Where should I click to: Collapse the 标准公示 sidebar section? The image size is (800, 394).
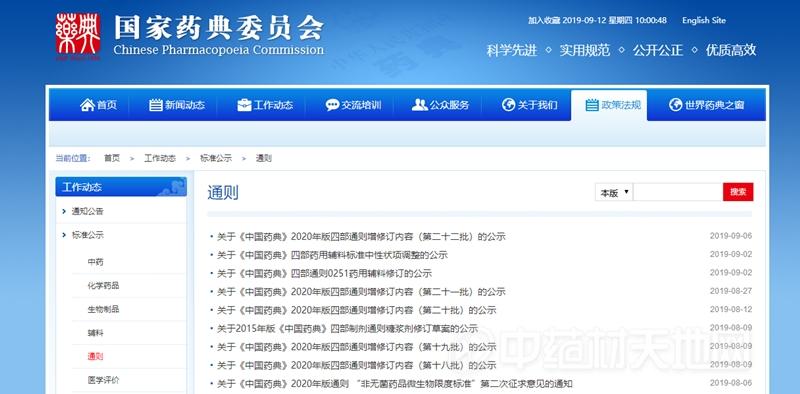pos(121,235)
